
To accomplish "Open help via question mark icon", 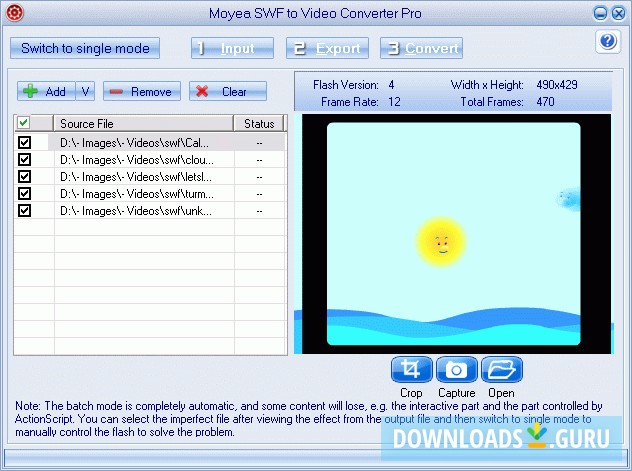I will tap(607, 41).
